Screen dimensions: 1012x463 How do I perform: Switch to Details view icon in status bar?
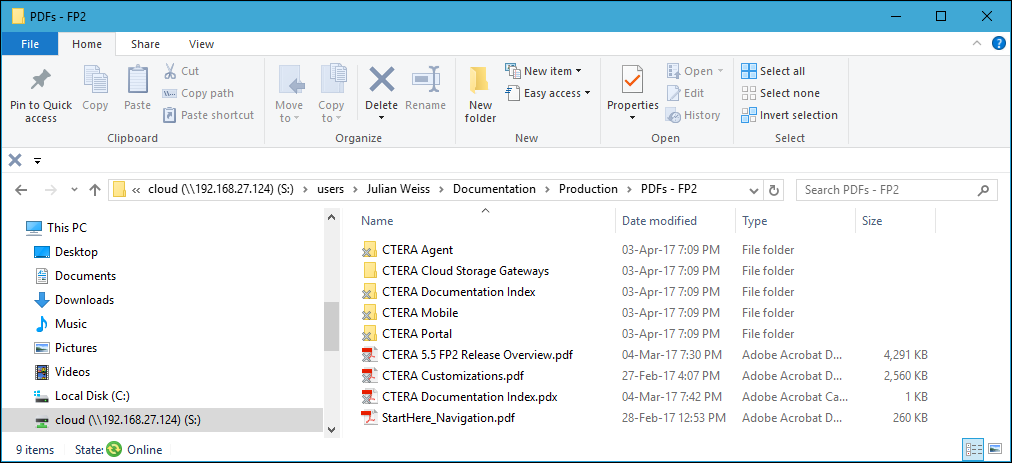(x=973, y=449)
